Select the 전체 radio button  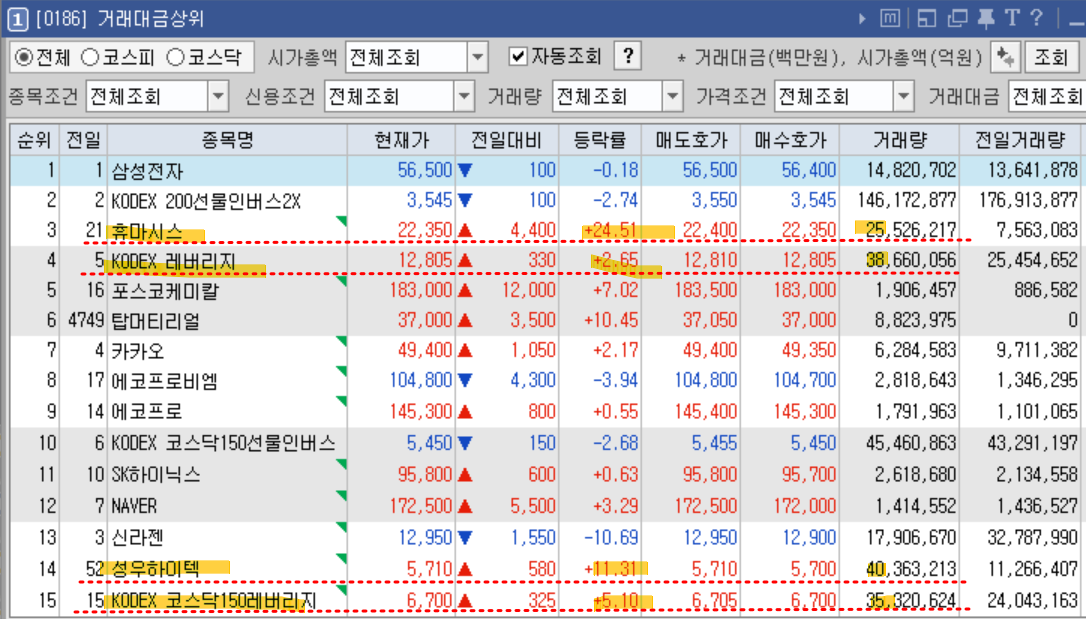pyautogui.click(x=24, y=57)
